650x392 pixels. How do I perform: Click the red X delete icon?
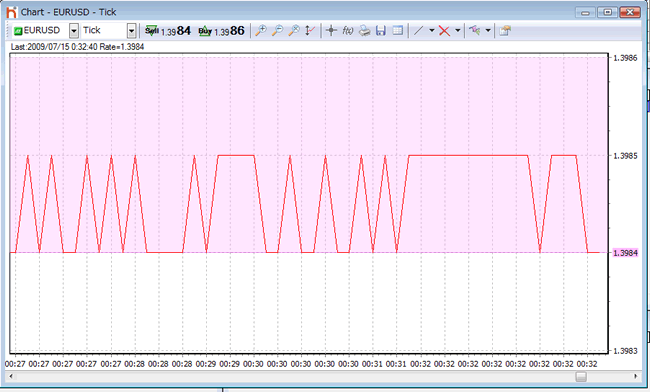tap(444, 31)
